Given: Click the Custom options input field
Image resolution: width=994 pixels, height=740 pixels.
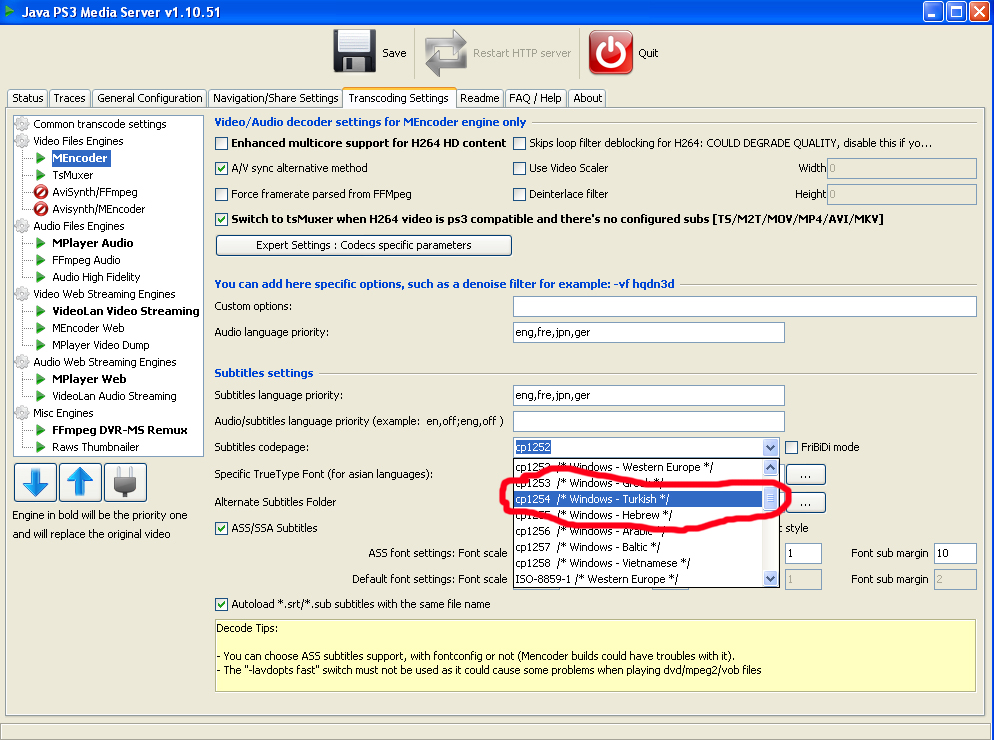Looking at the screenshot, I should pyautogui.click(x=744, y=306).
